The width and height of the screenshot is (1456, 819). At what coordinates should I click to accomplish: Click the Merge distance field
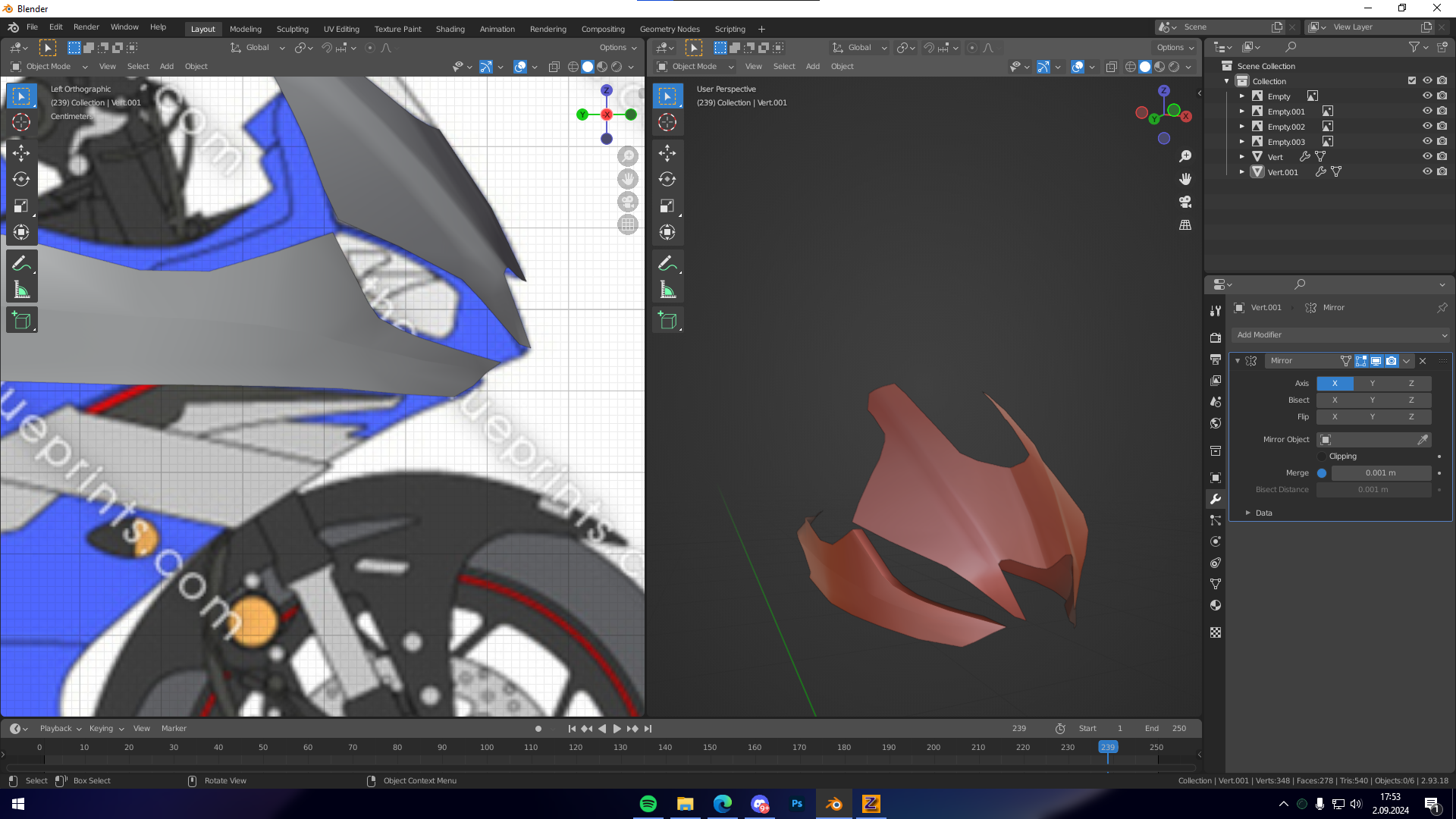[x=1380, y=473]
